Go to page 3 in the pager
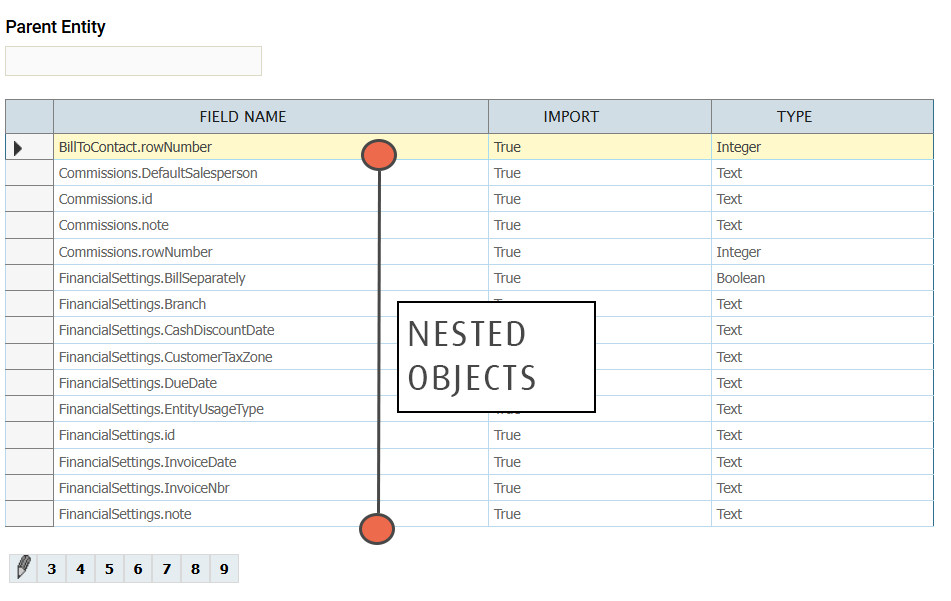The image size is (951, 601). click(x=52, y=569)
